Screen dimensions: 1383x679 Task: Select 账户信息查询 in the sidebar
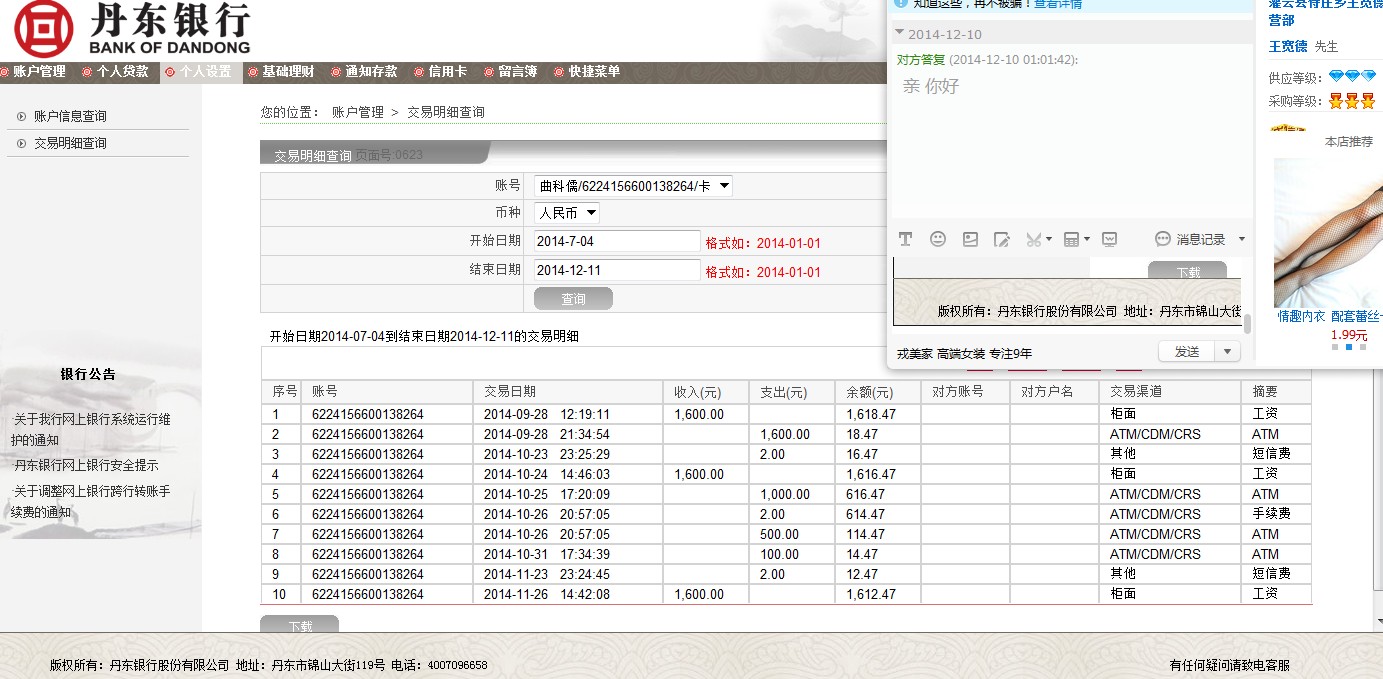(x=70, y=116)
